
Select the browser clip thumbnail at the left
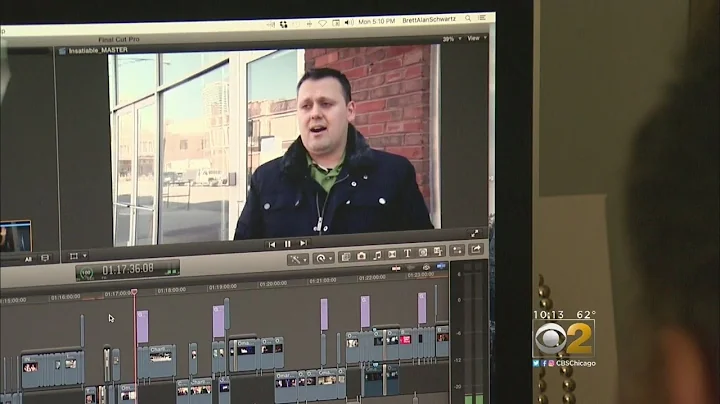click(x=16, y=236)
